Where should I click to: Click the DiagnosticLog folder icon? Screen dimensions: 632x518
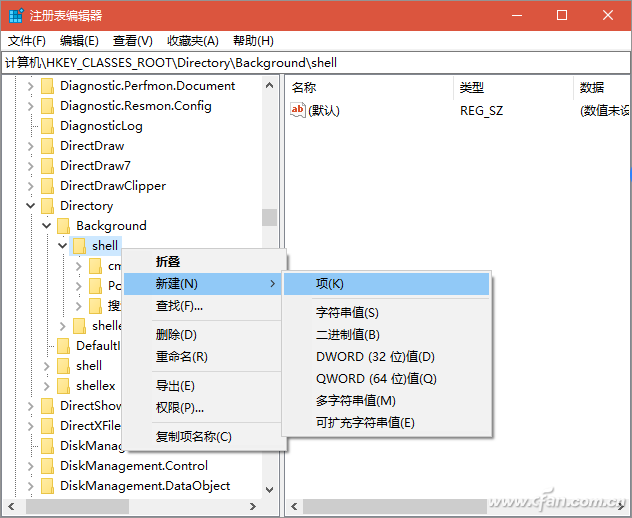48,126
